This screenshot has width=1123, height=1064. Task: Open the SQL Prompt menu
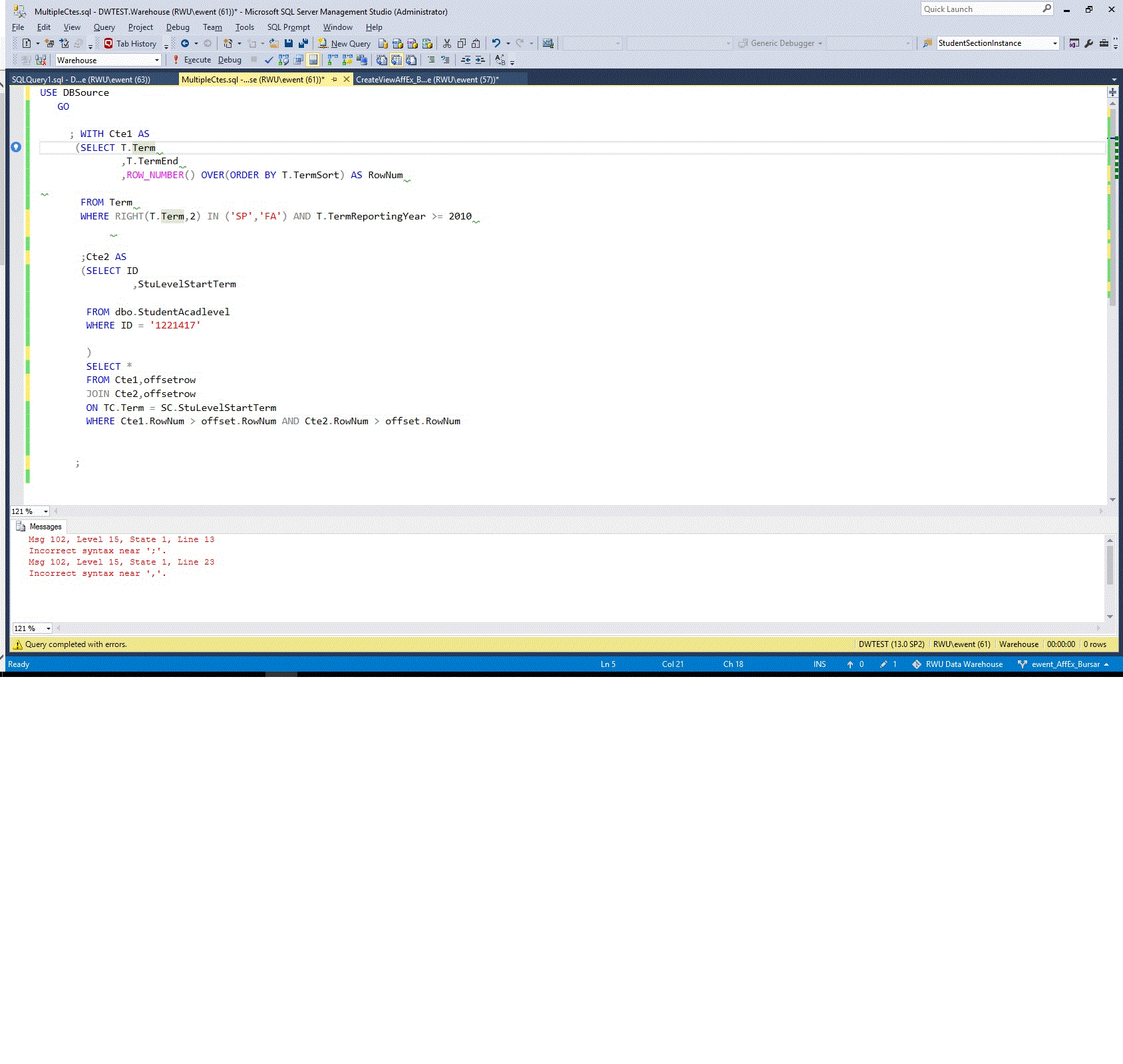coord(288,27)
